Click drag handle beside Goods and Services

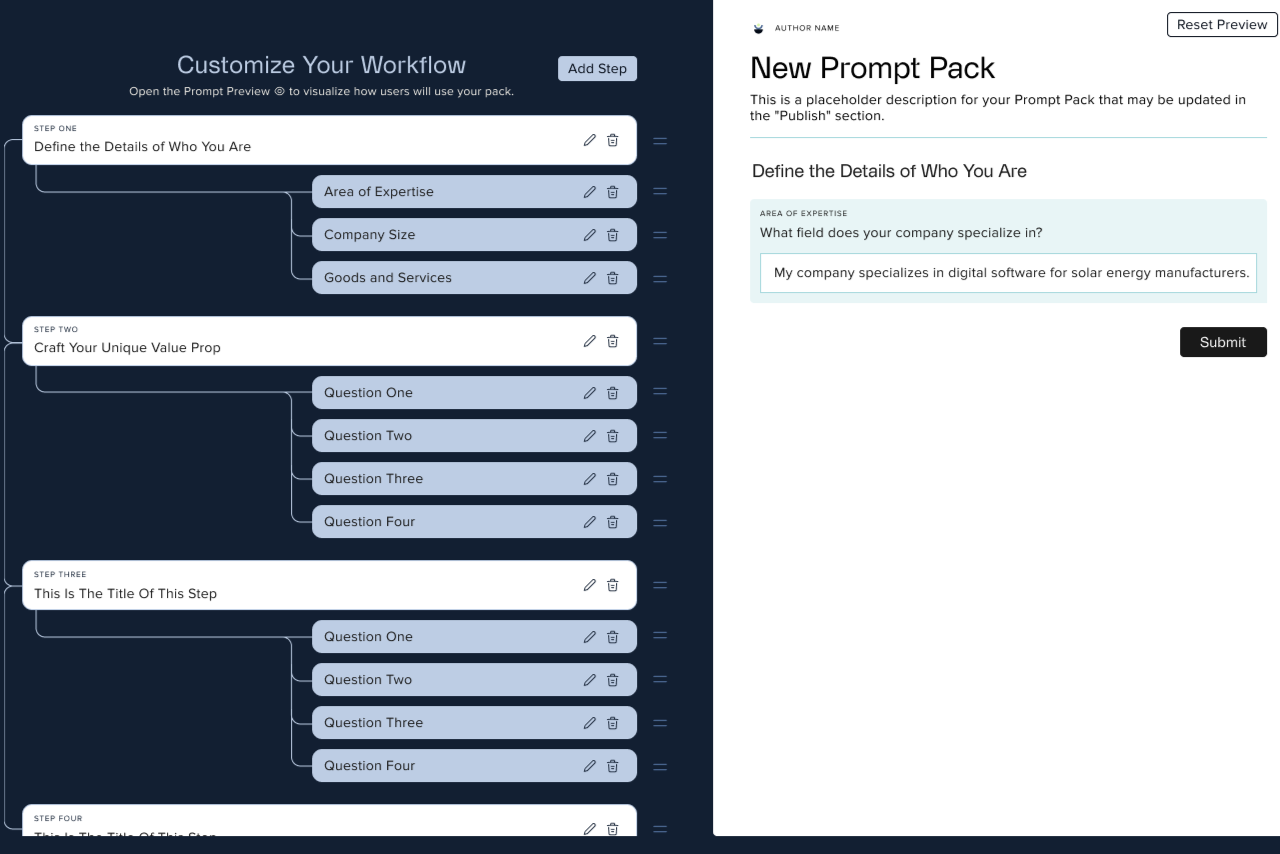coord(660,279)
